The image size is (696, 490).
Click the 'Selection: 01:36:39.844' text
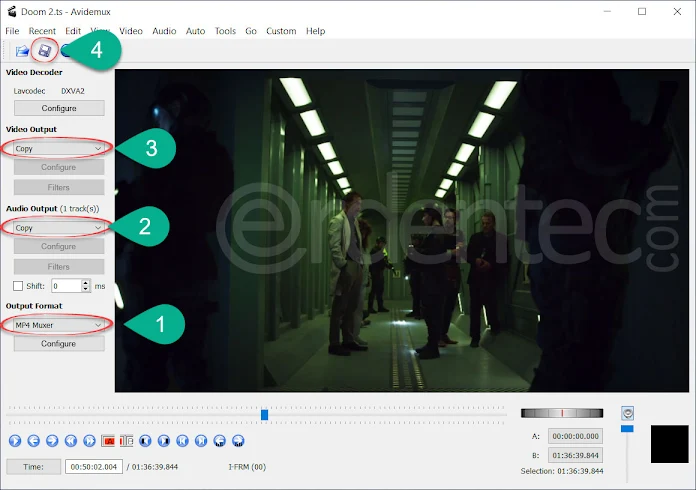562,471
